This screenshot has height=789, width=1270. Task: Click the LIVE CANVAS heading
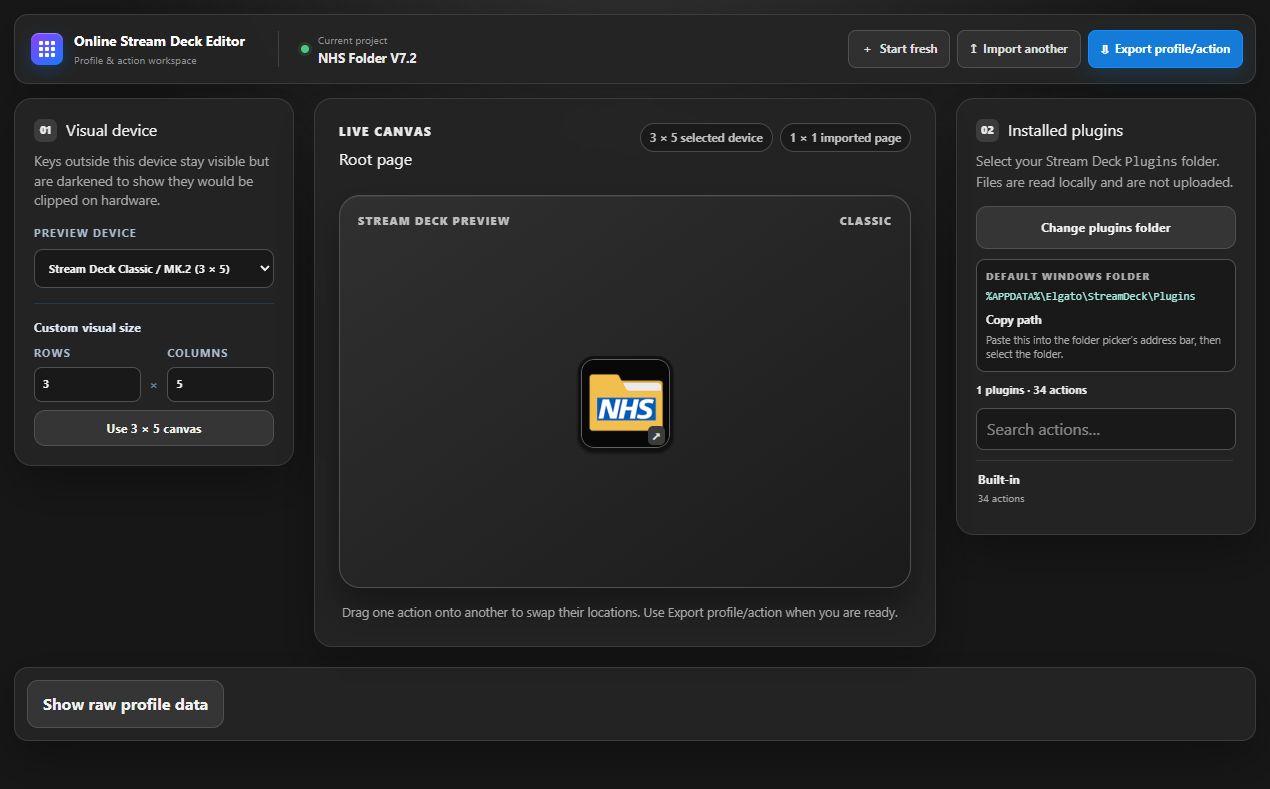point(385,131)
